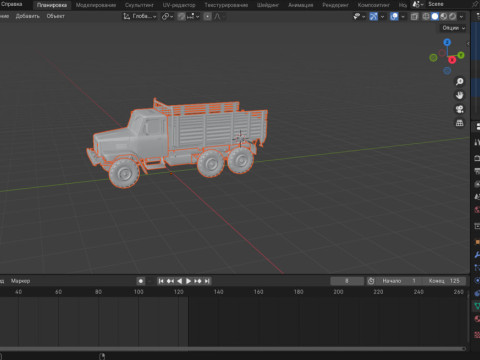480x360 pixels.
Task: Open the scene browse icon dropdown
Action: [x=417, y=4]
